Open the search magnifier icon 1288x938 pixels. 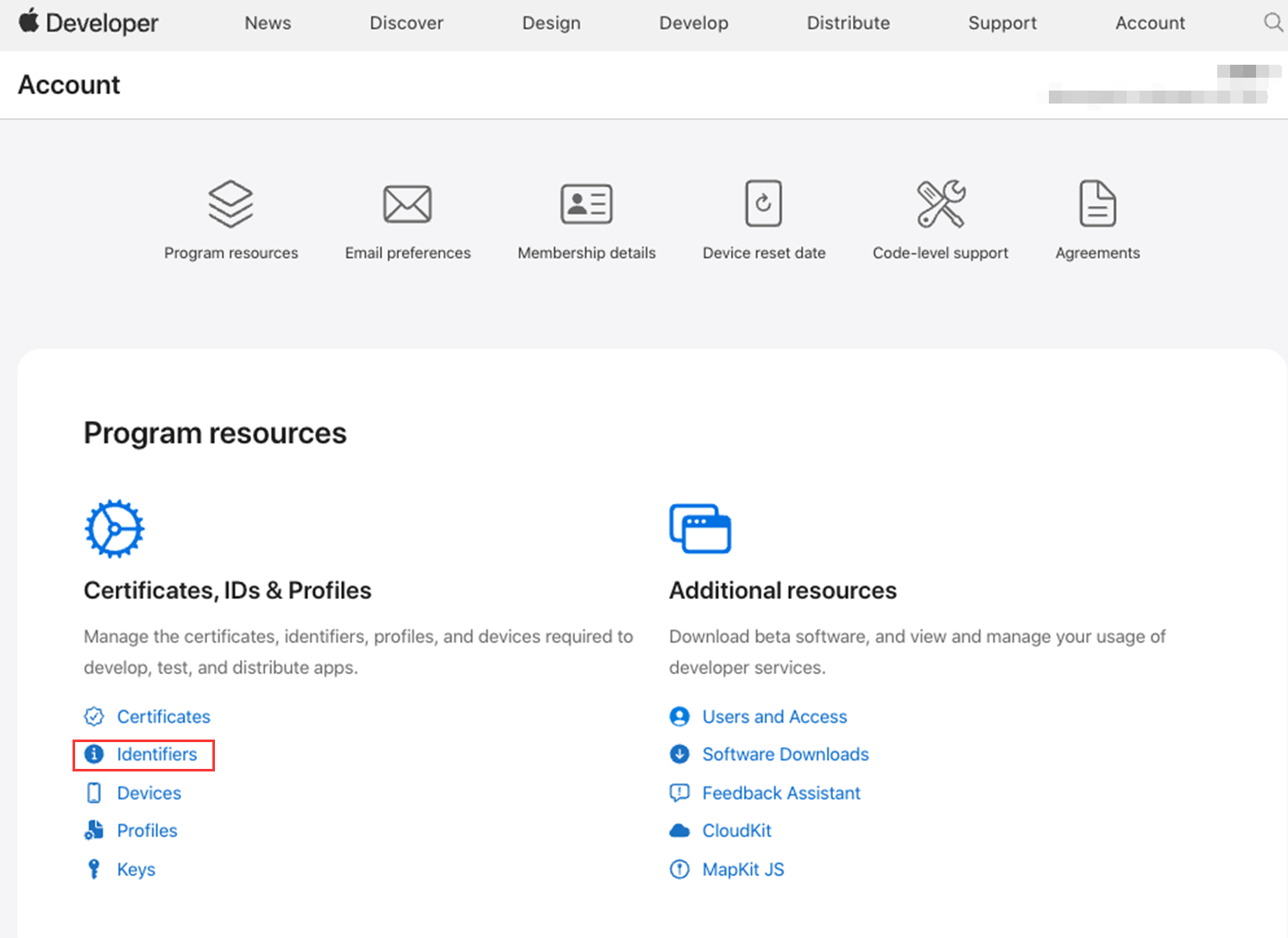click(1273, 22)
